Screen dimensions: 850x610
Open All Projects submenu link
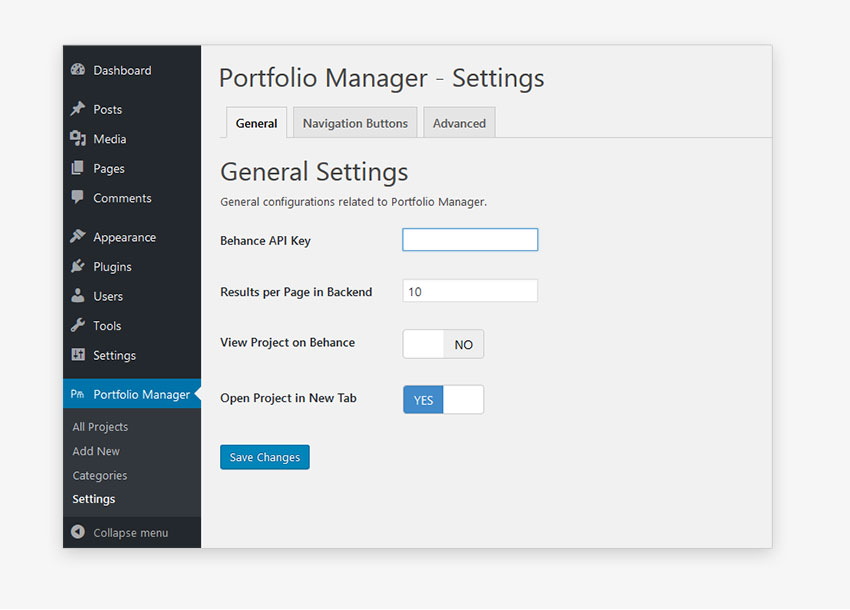click(x=100, y=427)
